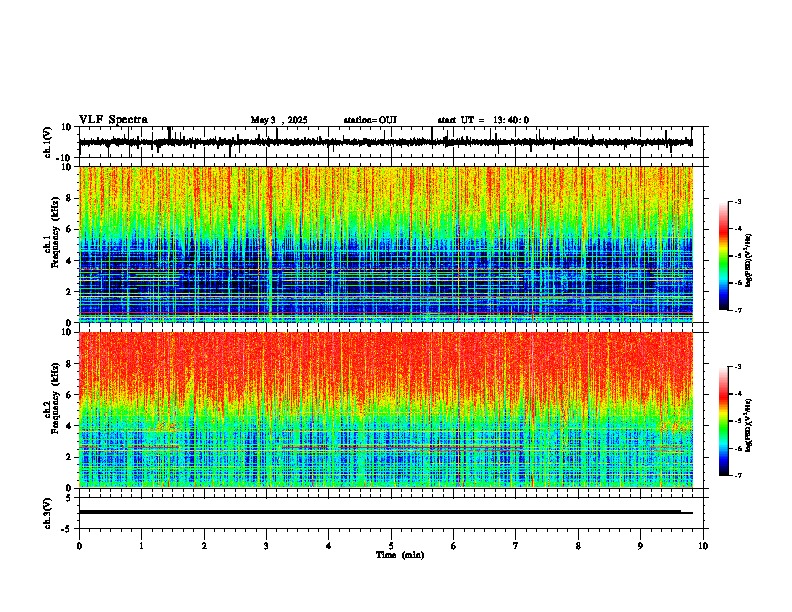Click the "VLF Spectra" plot title
This screenshot has width=792, height=612.
click(113, 120)
